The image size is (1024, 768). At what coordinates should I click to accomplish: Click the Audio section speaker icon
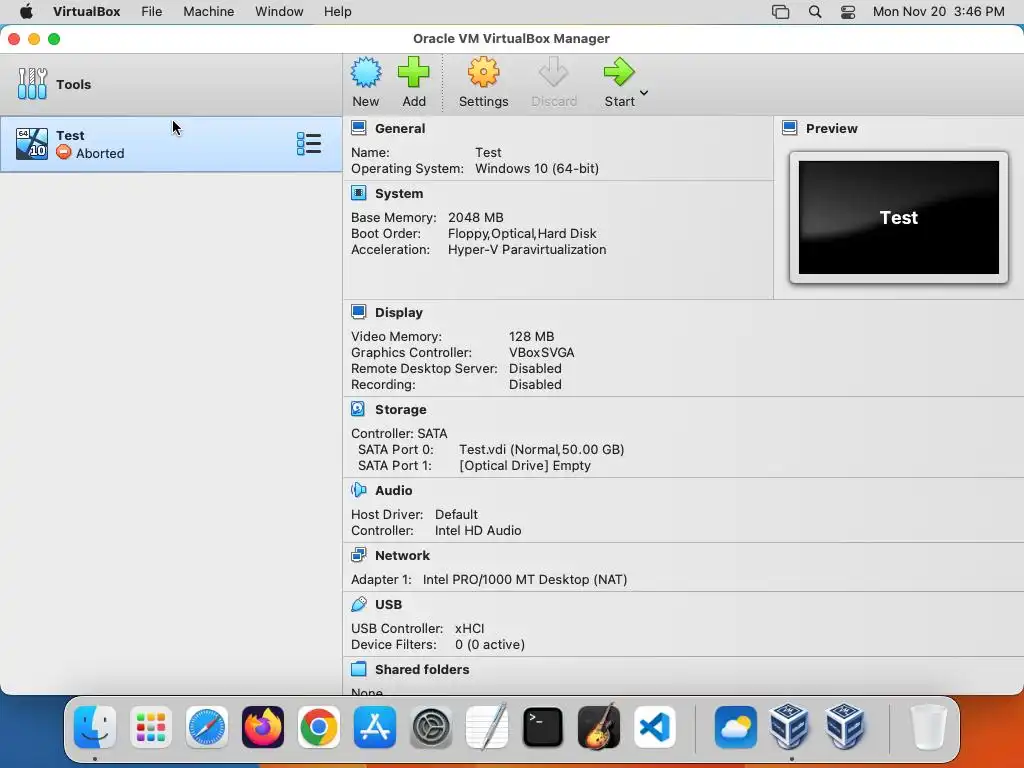pos(359,490)
